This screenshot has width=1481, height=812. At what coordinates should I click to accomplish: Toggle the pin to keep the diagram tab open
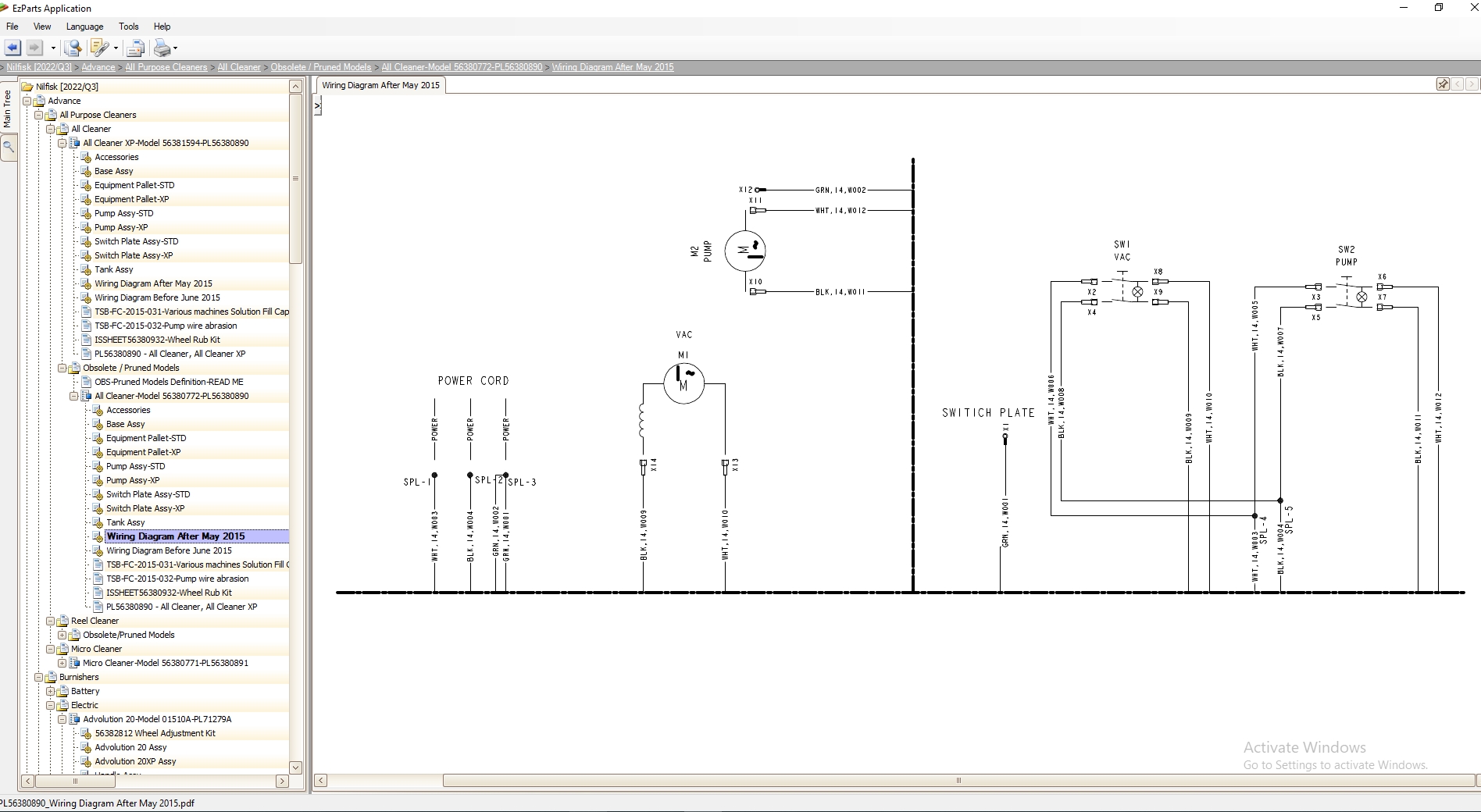tap(1442, 84)
